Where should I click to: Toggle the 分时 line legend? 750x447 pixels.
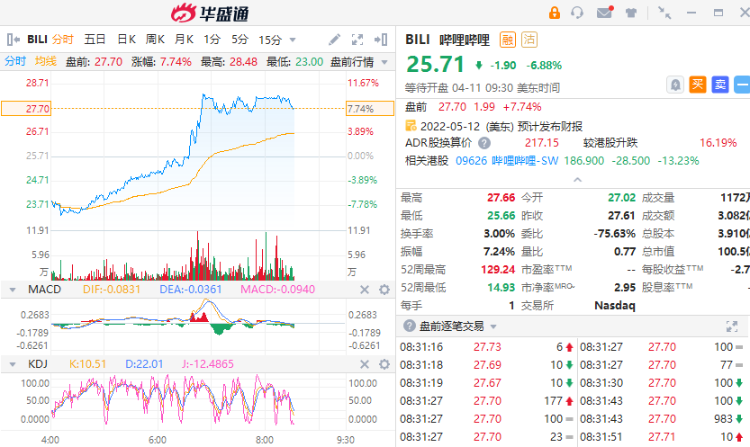point(15,62)
